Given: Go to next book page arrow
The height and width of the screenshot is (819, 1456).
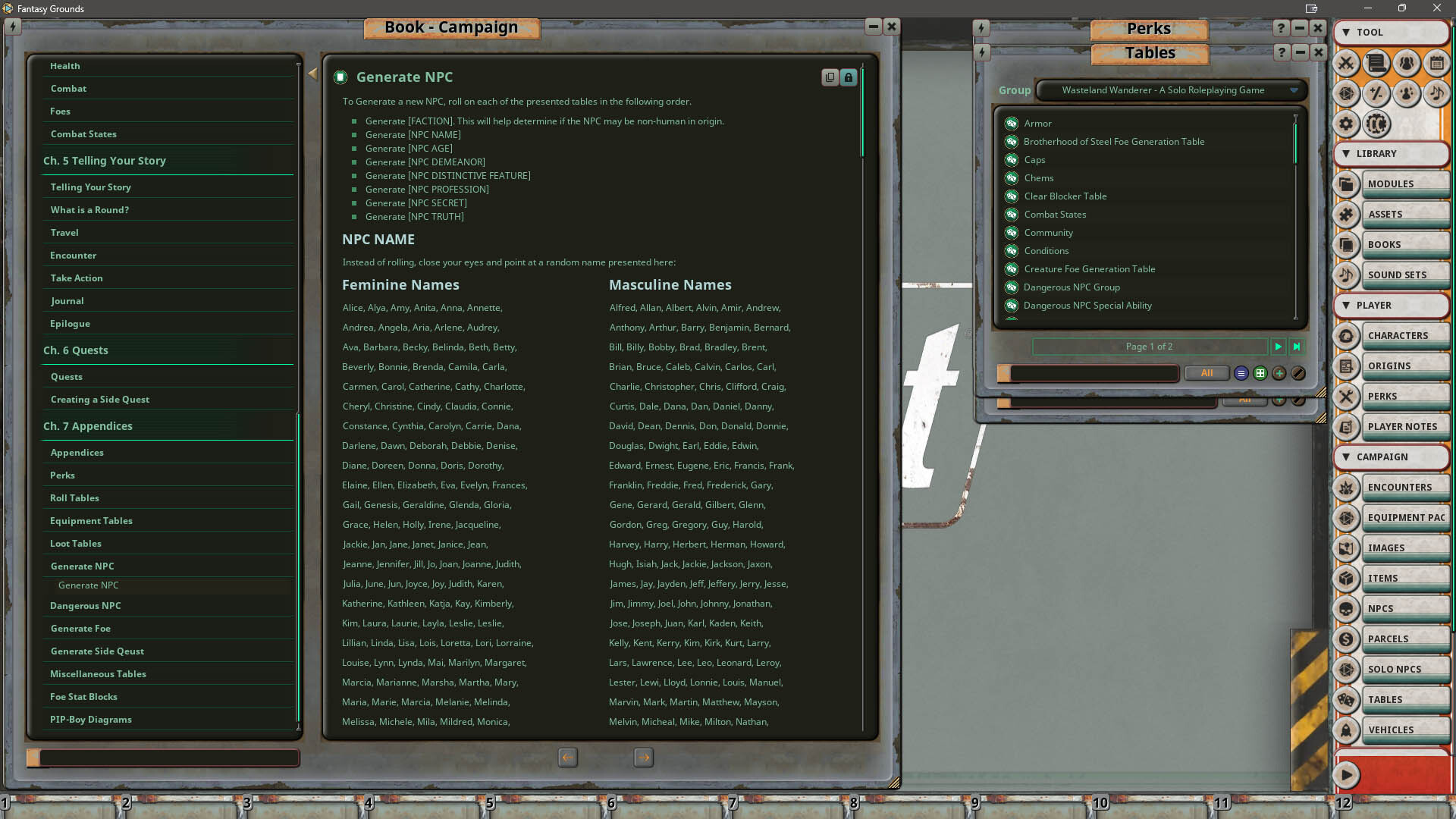Looking at the screenshot, I should (x=644, y=758).
